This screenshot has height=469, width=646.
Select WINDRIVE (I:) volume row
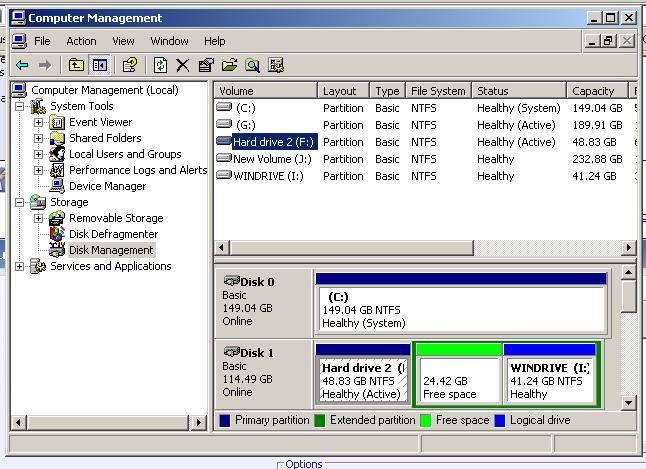tap(424, 176)
